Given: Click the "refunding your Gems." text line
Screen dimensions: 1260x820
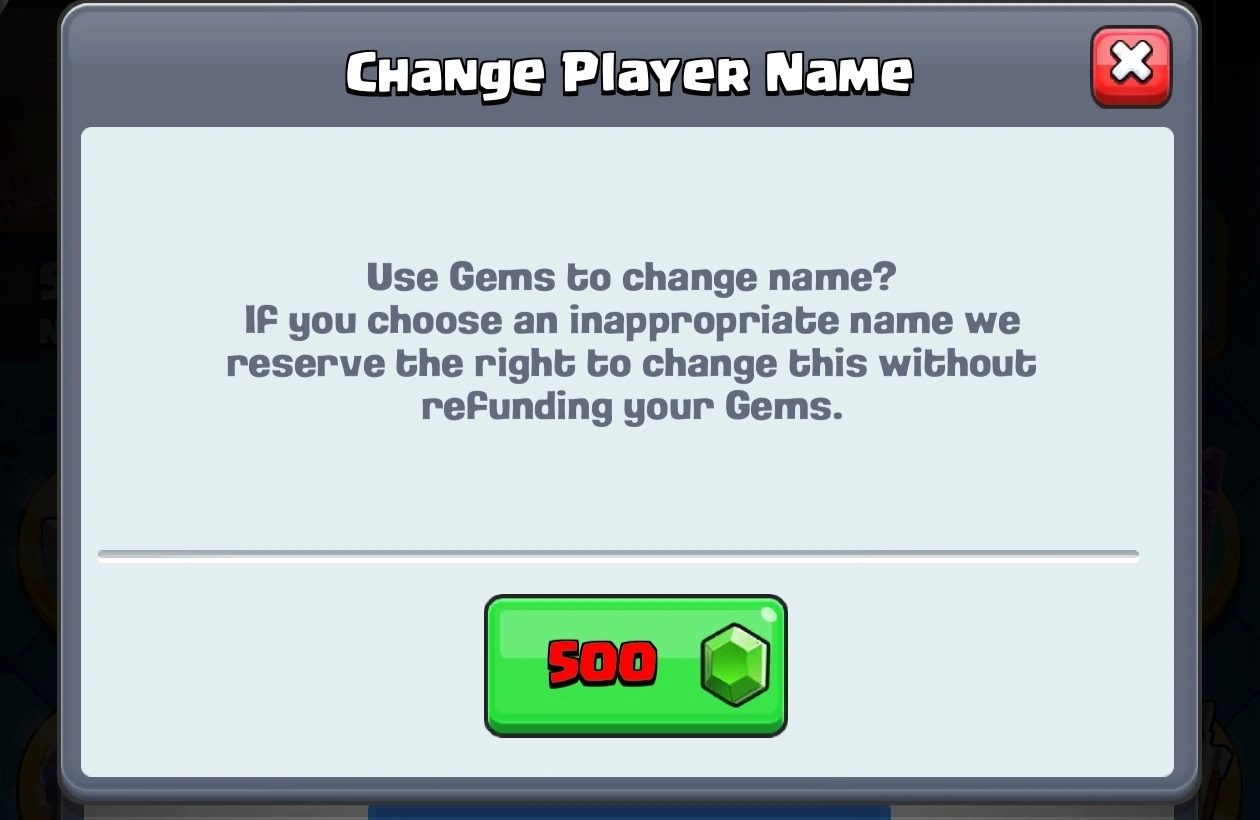Looking at the screenshot, I should (632, 408).
